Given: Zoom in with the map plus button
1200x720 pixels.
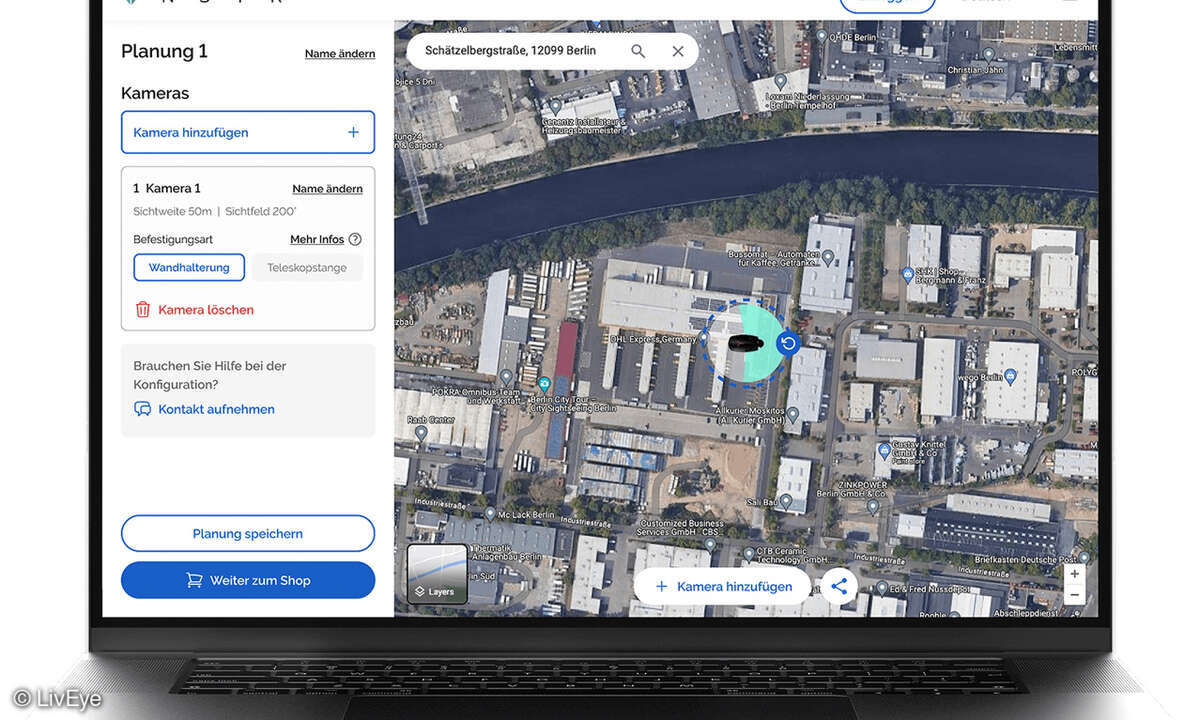Looking at the screenshot, I should (1075, 574).
